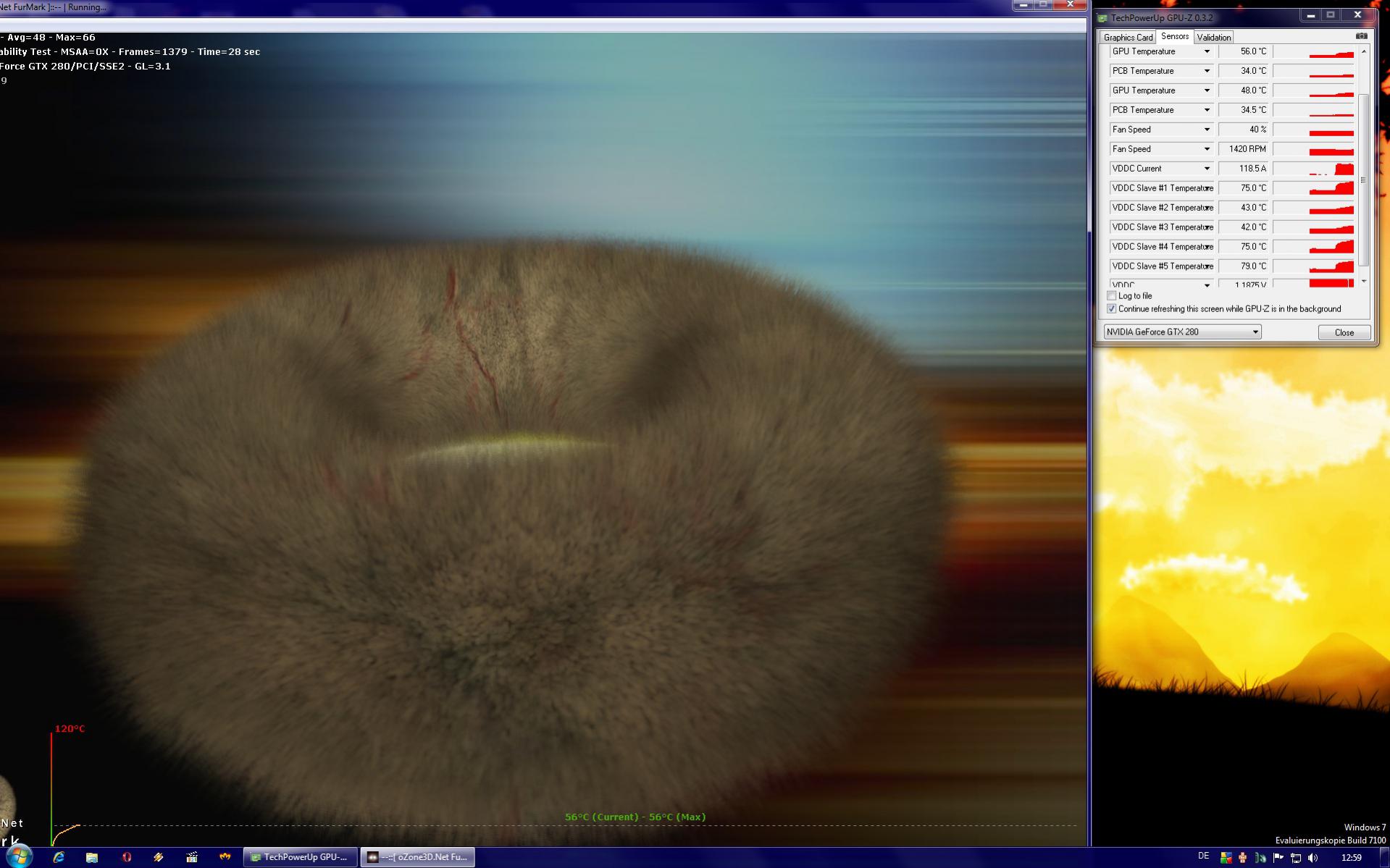
Task: Select the Sensors tab
Action: click(1174, 36)
